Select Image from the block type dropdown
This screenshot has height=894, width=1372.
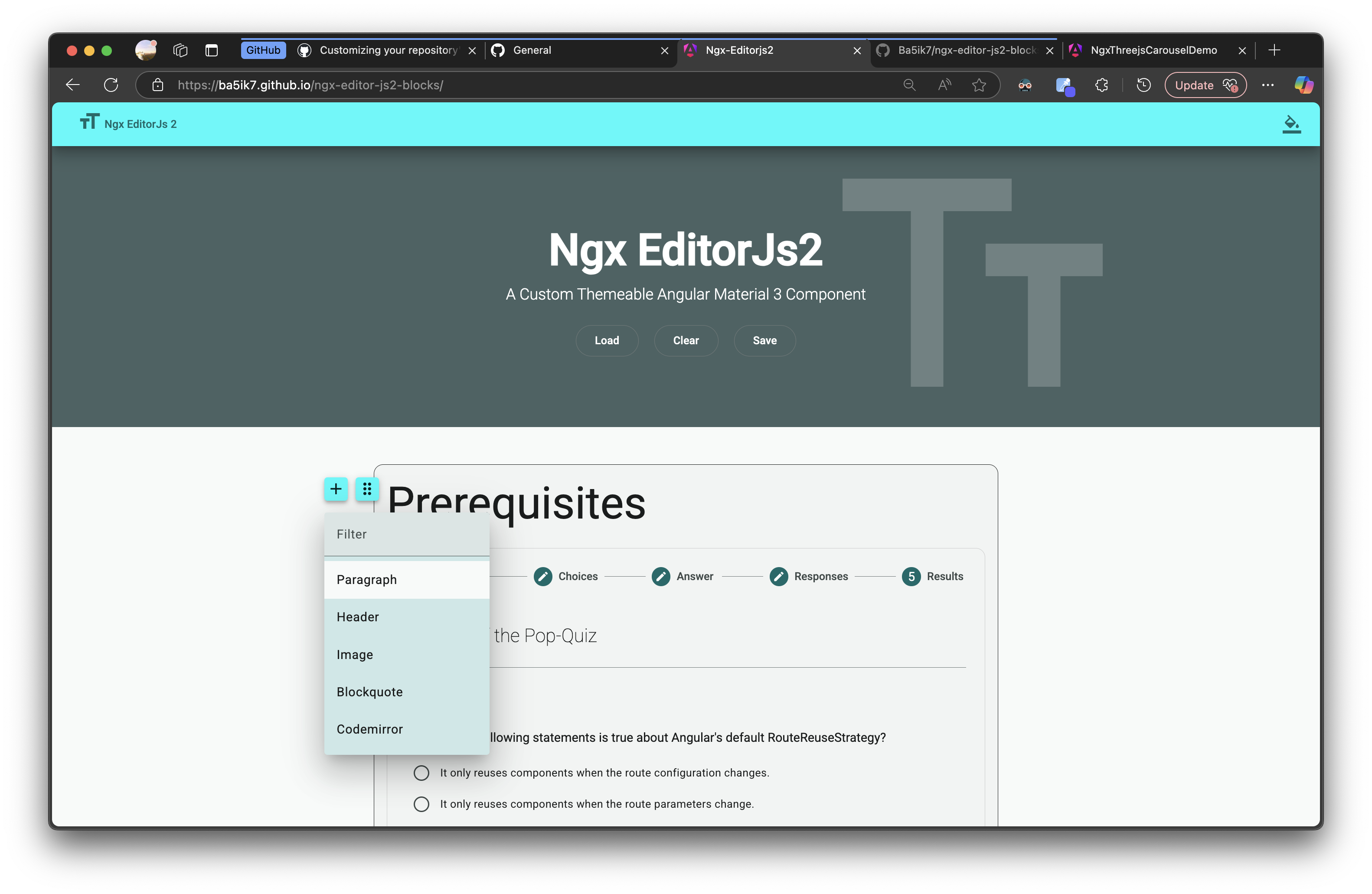click(x=355, y=654)
